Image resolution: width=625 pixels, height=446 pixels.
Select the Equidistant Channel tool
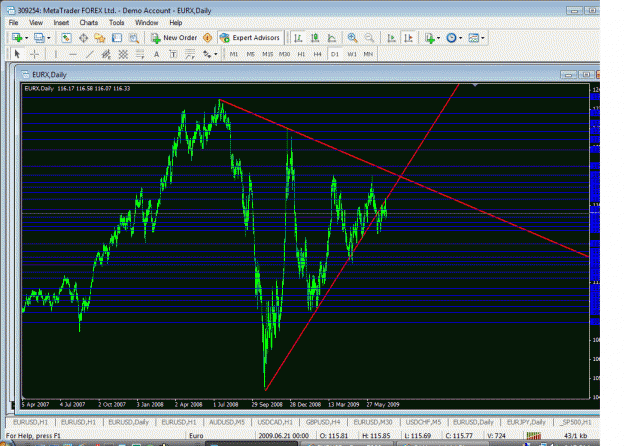click(x=106, y=54)
